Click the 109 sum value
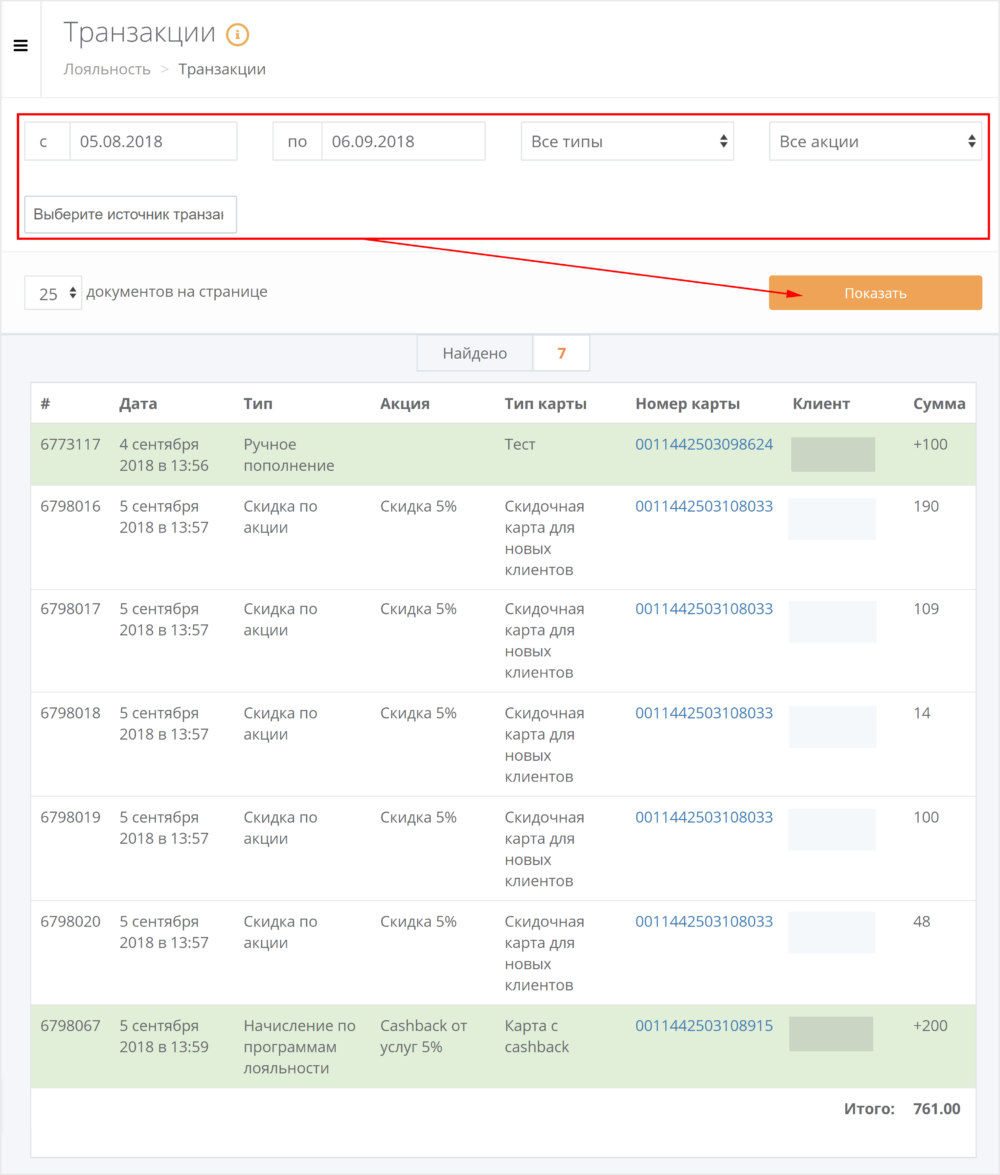 926,609
